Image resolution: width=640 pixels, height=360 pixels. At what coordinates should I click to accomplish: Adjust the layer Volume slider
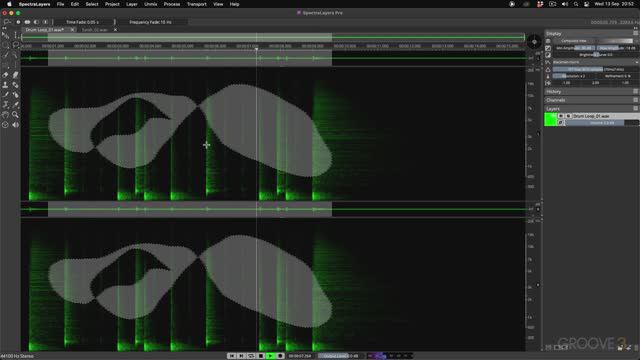pyautogui.click(x=602, y=122)
